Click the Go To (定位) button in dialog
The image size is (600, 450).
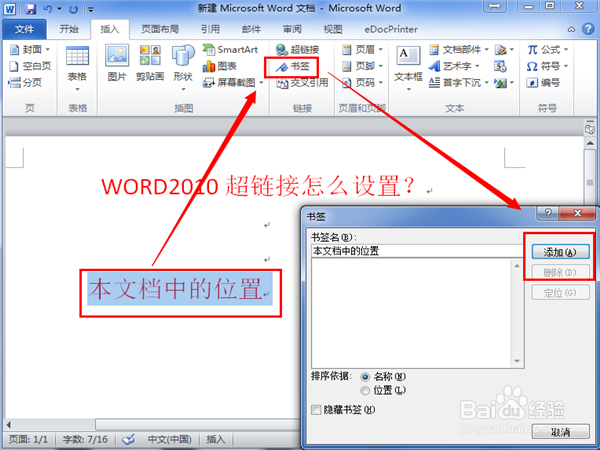click(x=561, y=293)
